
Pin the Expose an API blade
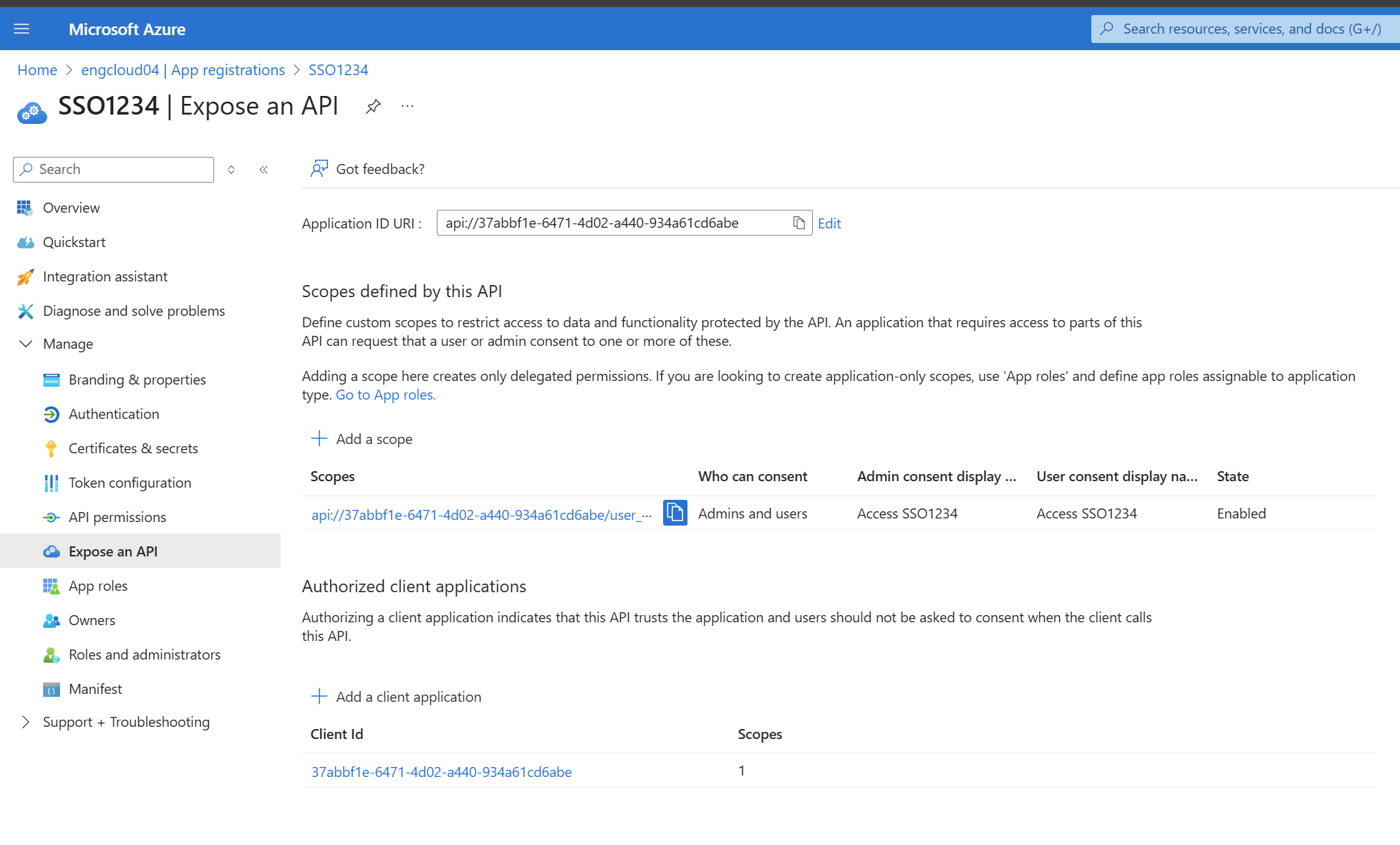point(373,107)
